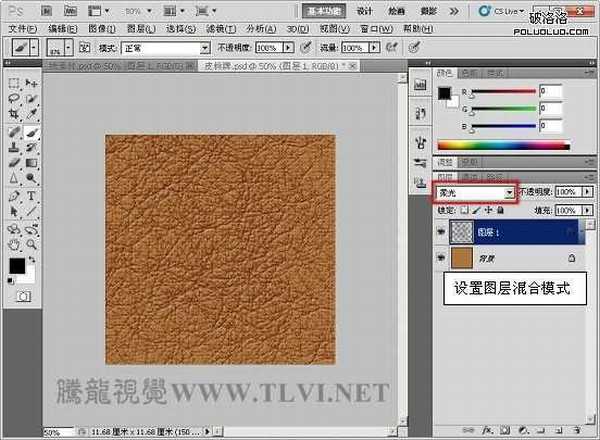The width and height of the screenshot is (600, 440).
Task: Switch to the 绘画 workspace
Action: click(x=396, y=11)
